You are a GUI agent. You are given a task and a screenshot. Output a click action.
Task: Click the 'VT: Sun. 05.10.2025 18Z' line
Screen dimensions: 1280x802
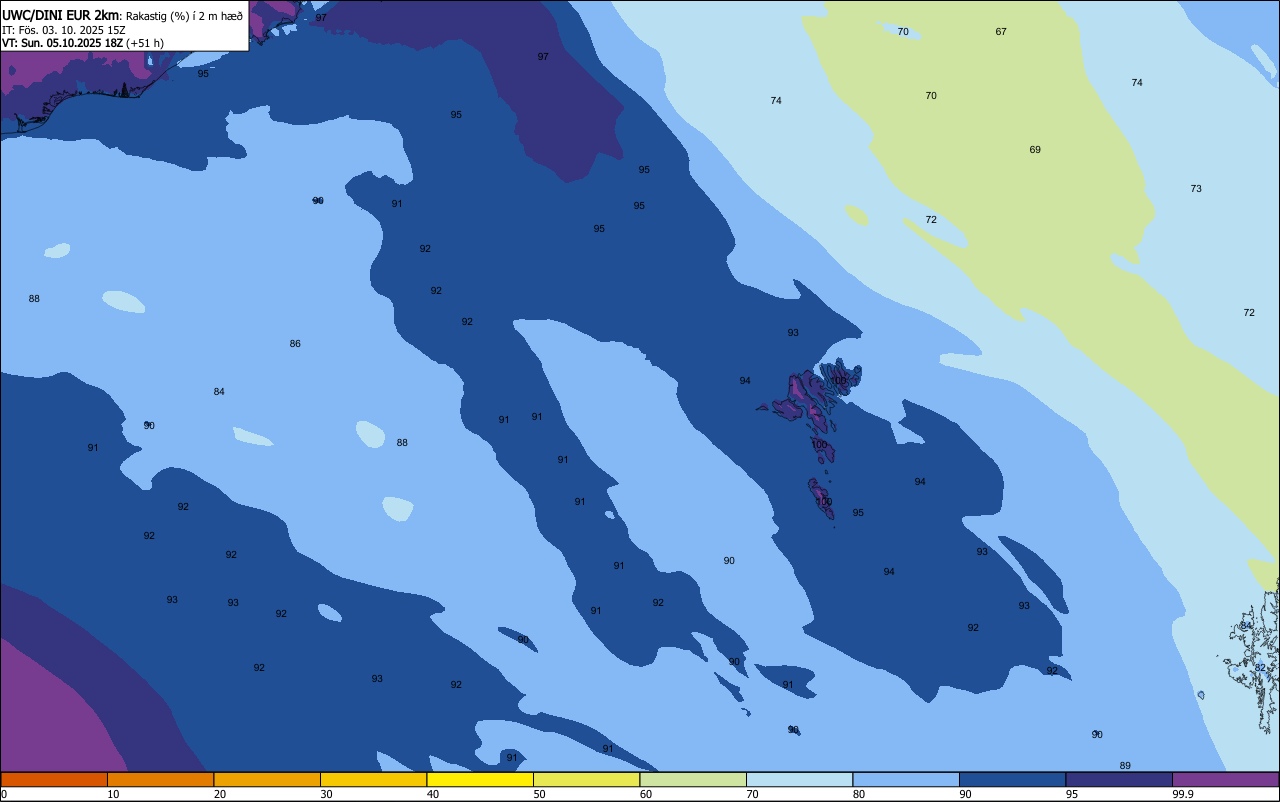click(x=63, y=43)
